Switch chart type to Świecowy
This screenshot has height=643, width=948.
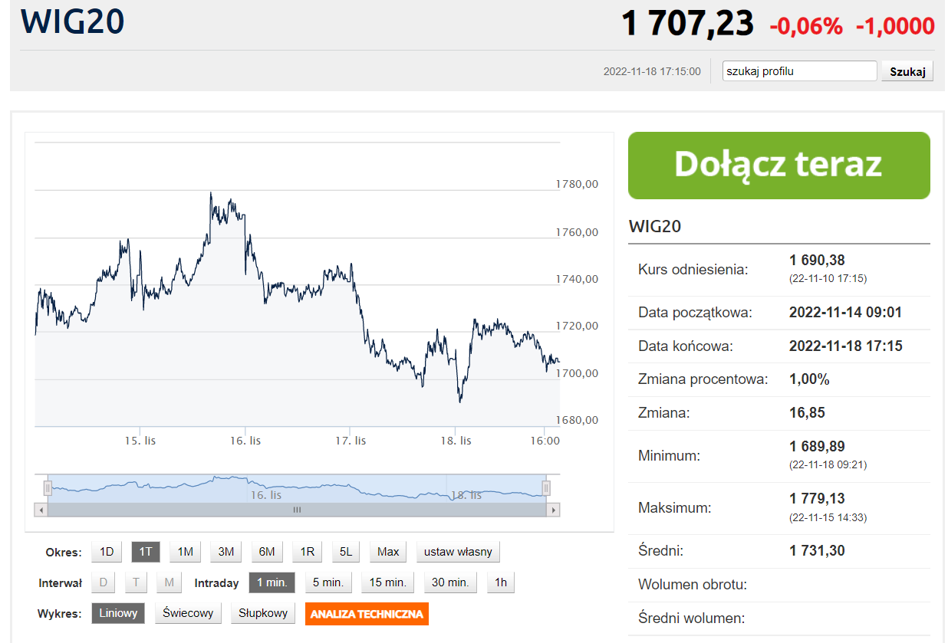click(x=188, y=613)
